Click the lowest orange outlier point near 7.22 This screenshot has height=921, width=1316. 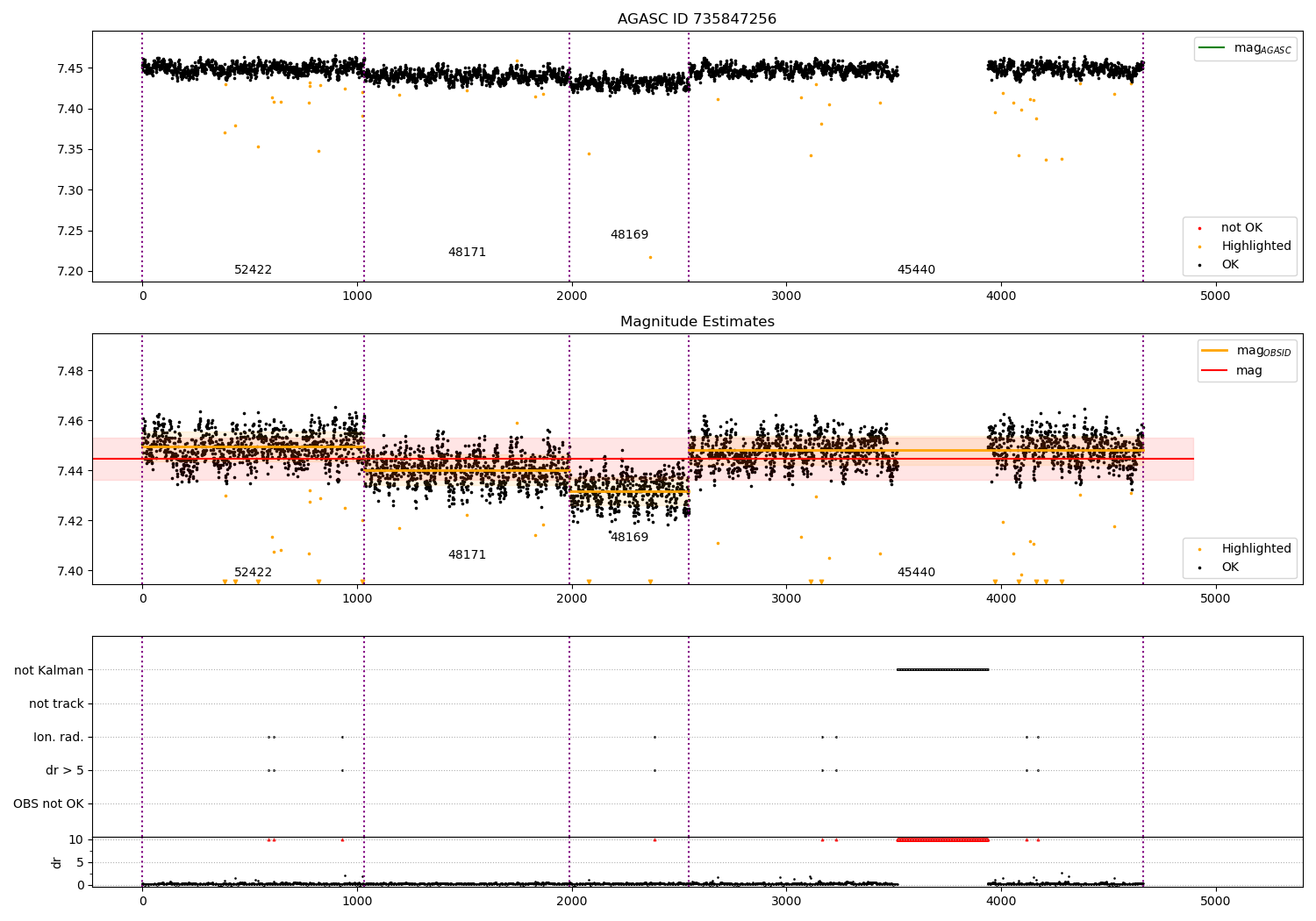650,257
